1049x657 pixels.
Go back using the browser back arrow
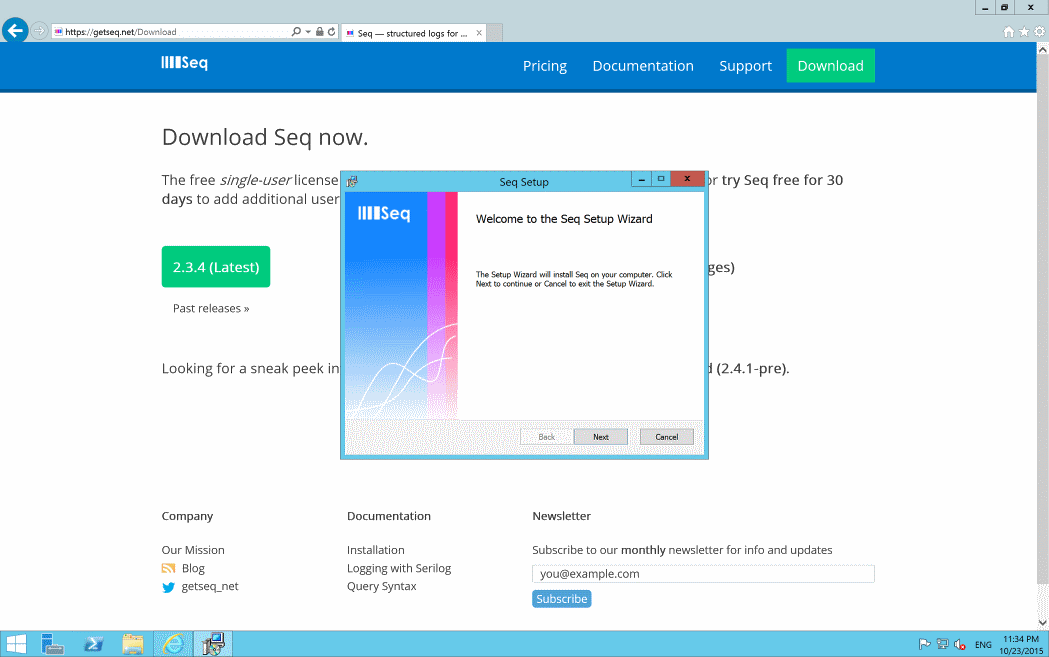pyautogui.click(x=15, y=30)
